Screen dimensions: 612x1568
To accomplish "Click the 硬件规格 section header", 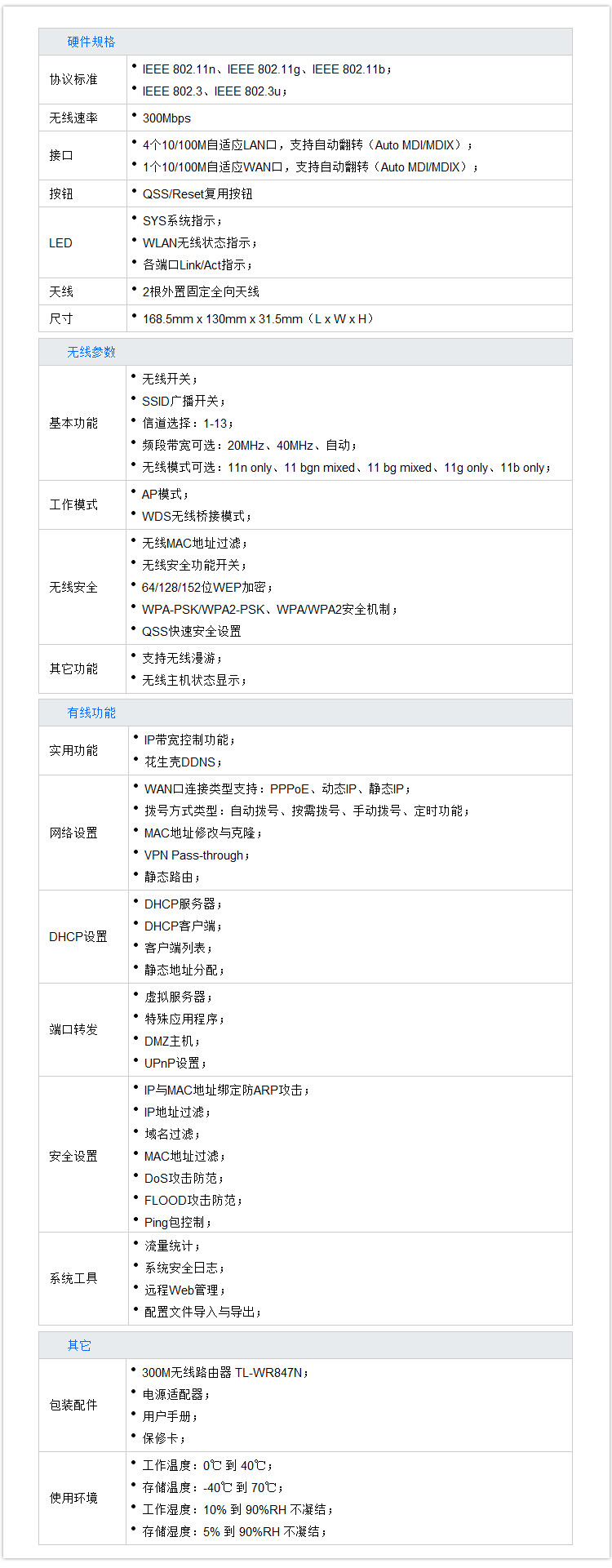I will 91,42.
